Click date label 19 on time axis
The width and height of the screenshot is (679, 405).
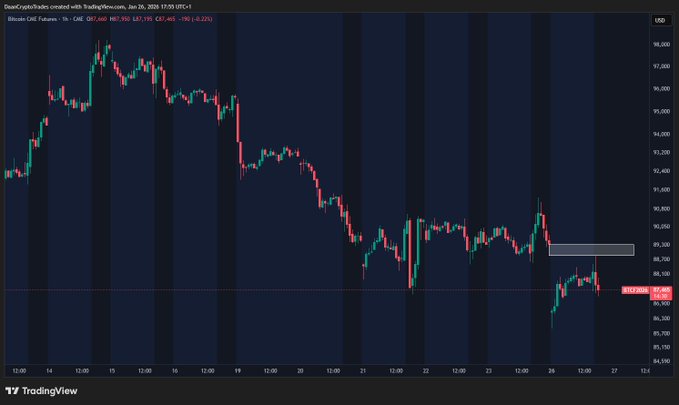point(237,371)
